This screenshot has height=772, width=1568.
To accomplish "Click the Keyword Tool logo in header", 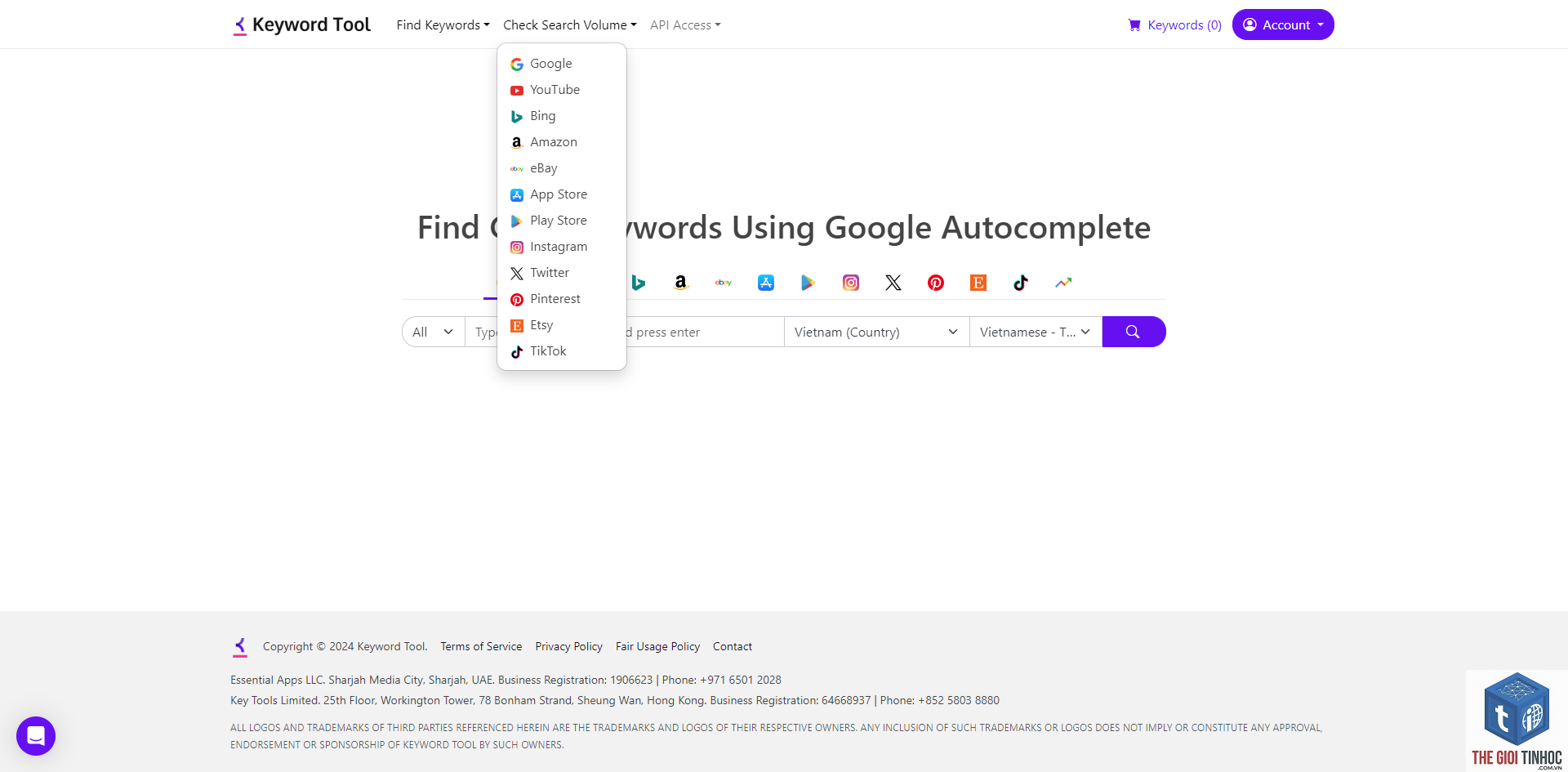I will (x=301, y=25).
